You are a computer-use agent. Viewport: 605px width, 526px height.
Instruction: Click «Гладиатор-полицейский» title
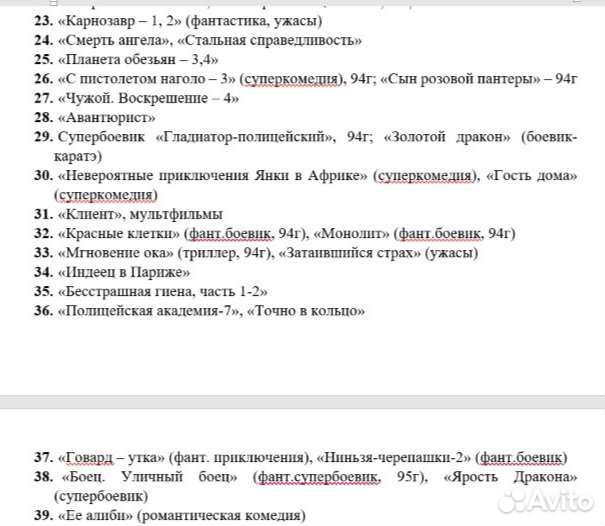pyautogui.click(x=244, y=137)
